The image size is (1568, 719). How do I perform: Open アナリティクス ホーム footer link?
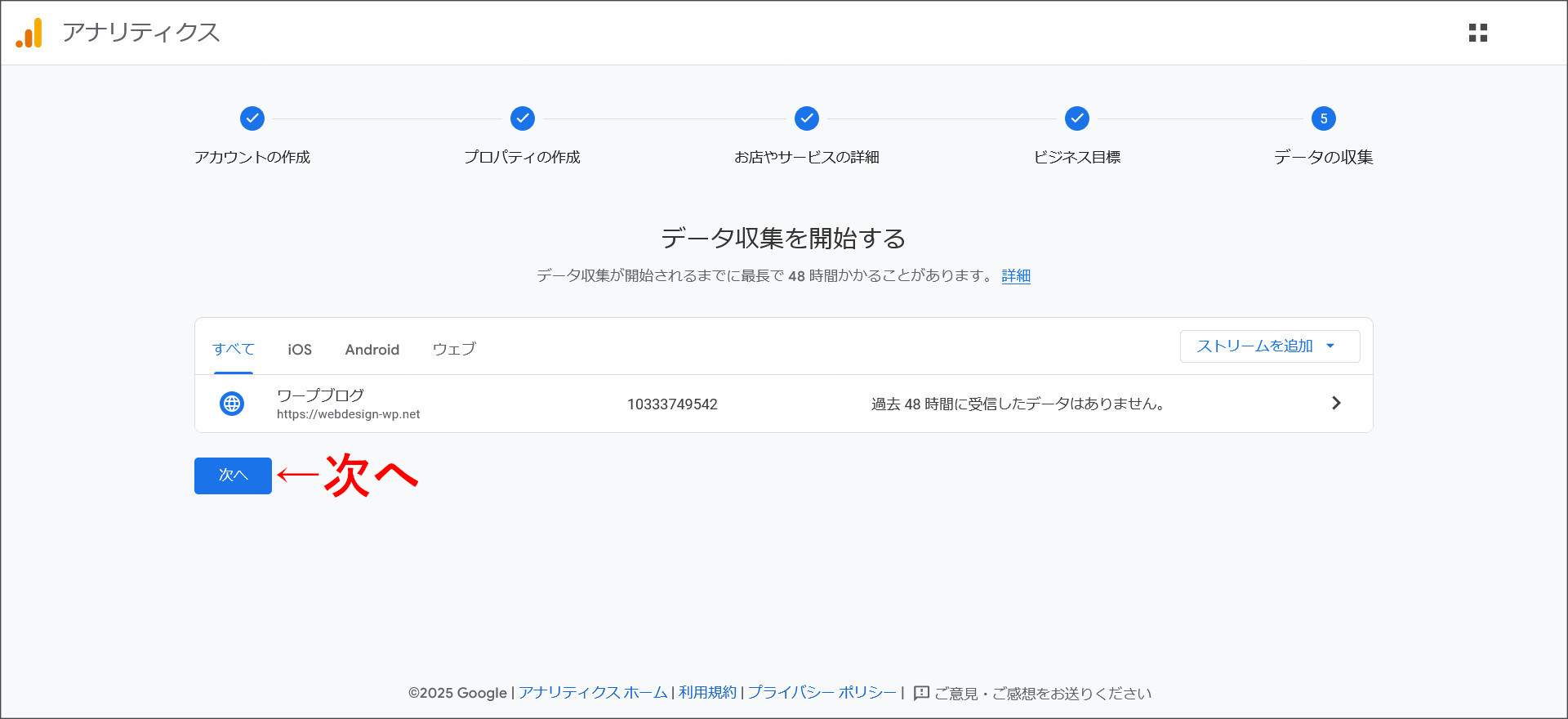(x=594, y=693)
